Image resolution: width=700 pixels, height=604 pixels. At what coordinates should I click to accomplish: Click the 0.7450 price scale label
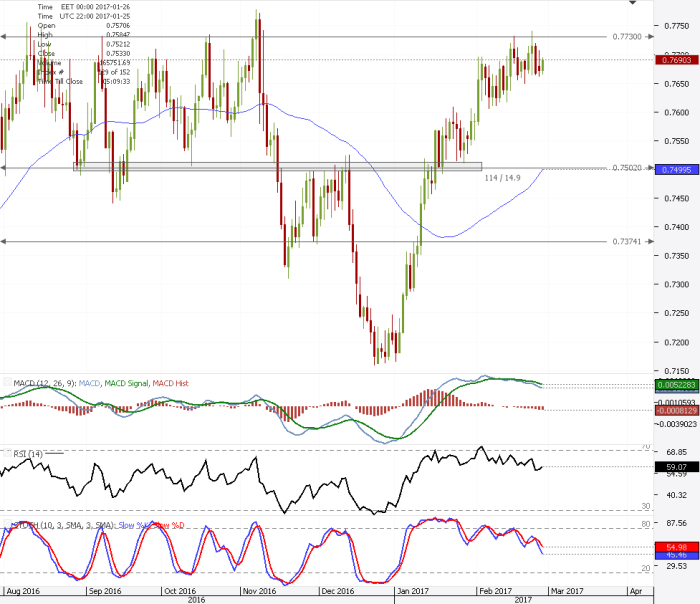pyautogui.click(x=677, y=199)
